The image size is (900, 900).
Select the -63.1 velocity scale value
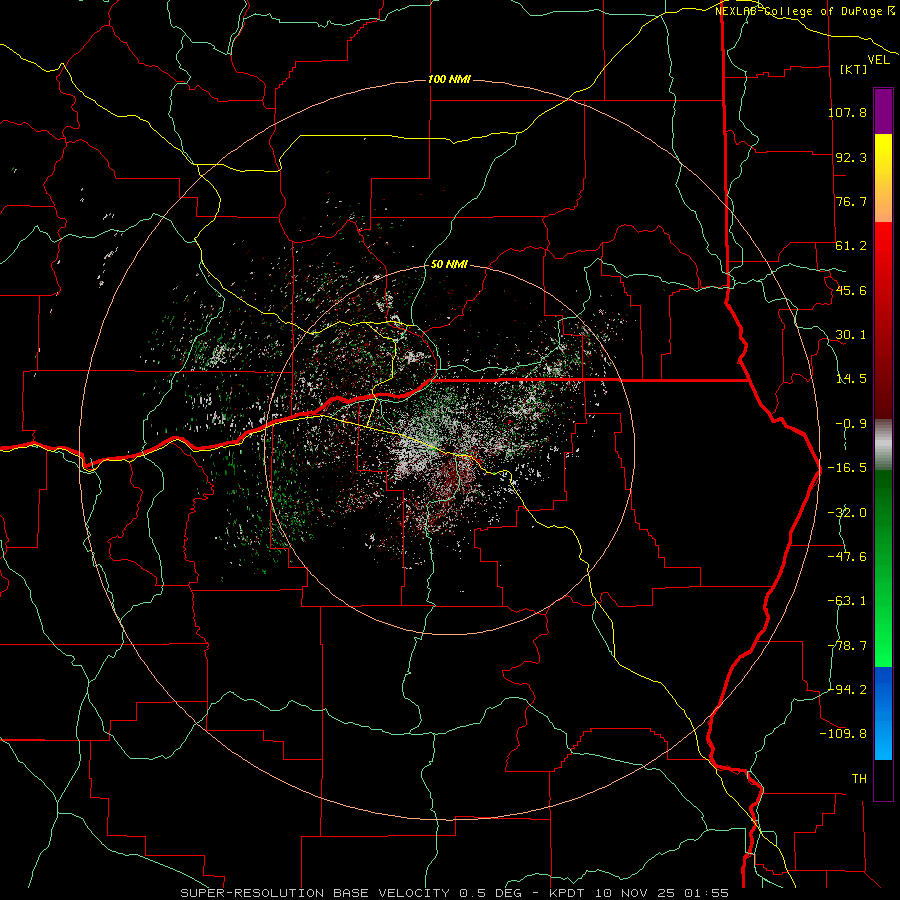(x=847, y=601)
